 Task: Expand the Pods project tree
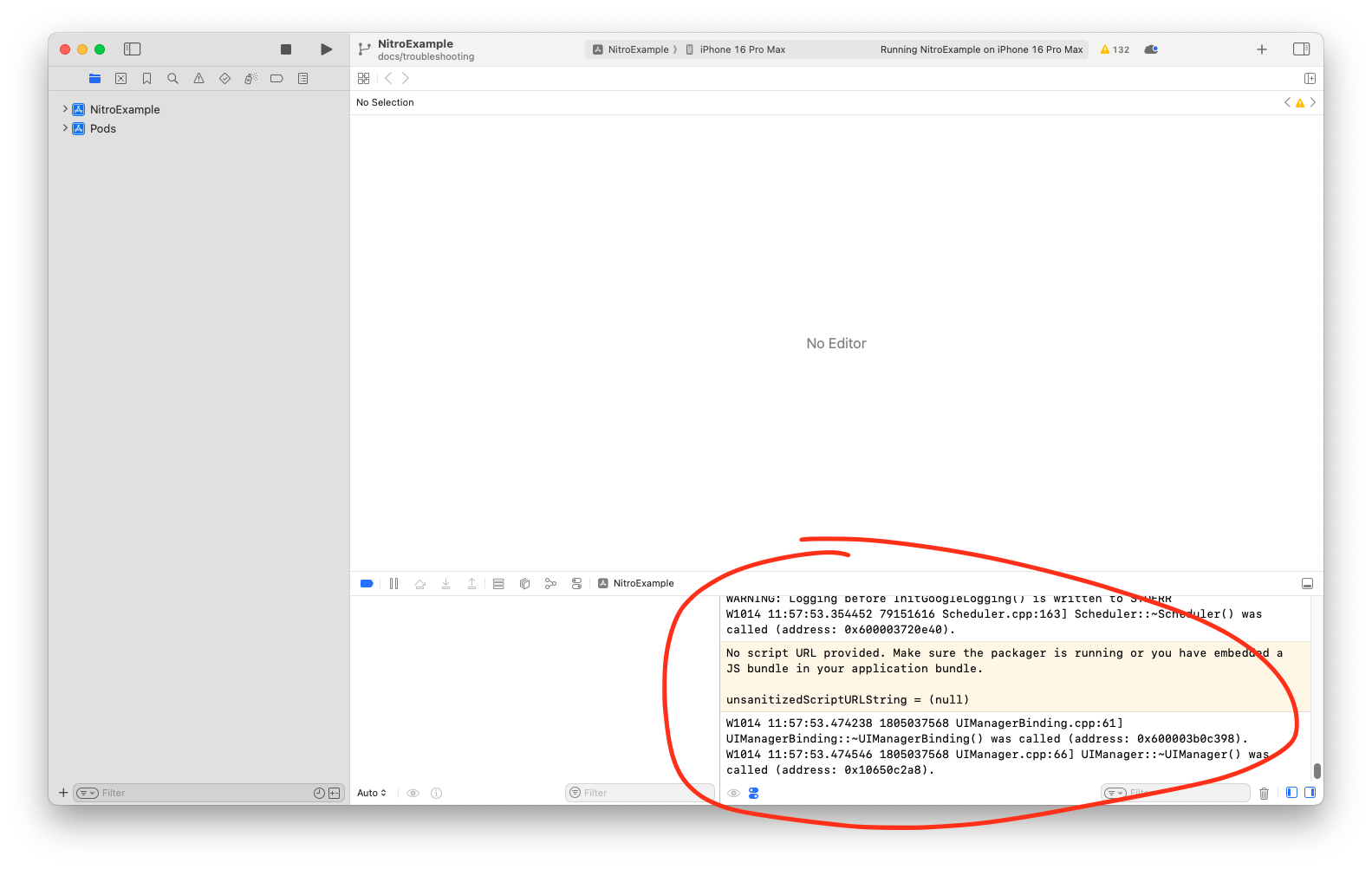pyautogui.click(x=65, y=128)
